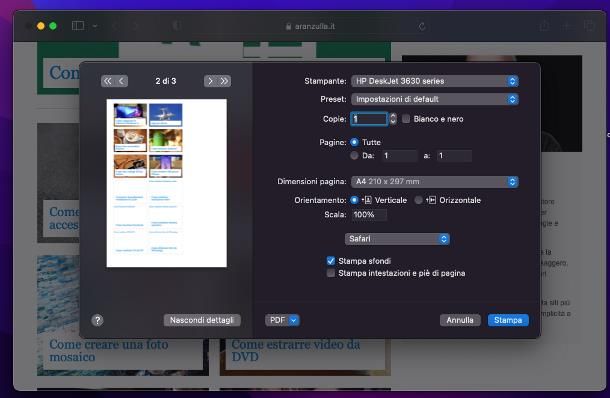This screenshot has height=398, width=610.
Task: Go to previous preview page
Action: [x=121, y=81]
